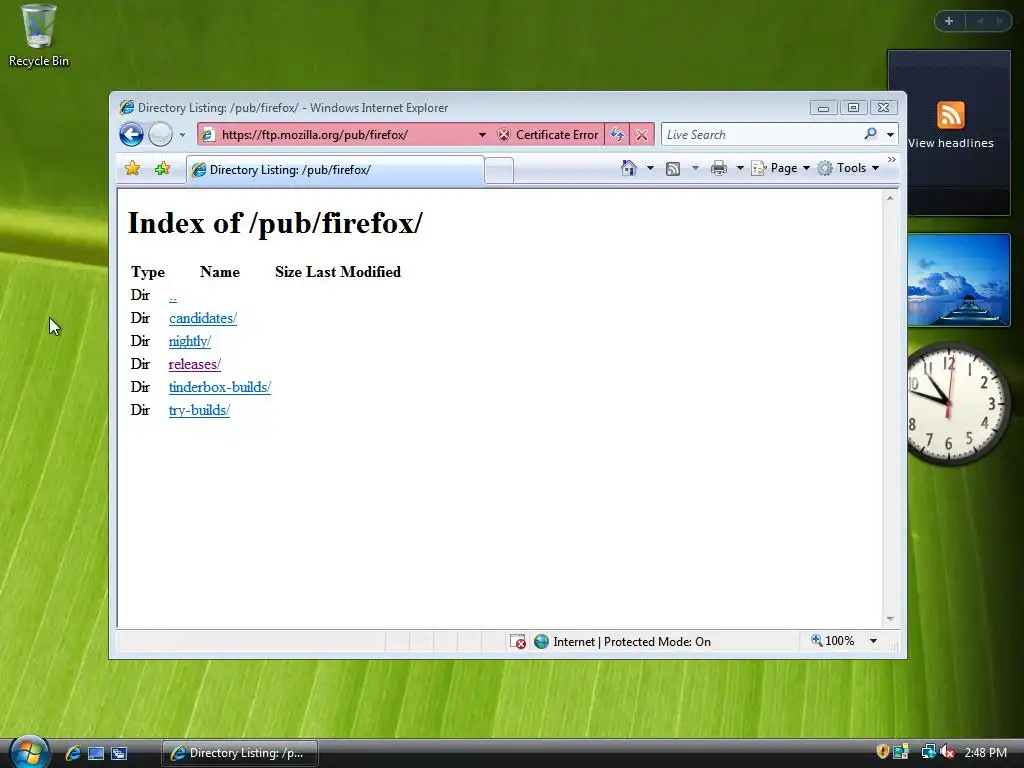Click the address bar URL field
Image resolution: width=1024 pixels, height=768 pixels.
(346, 135)
